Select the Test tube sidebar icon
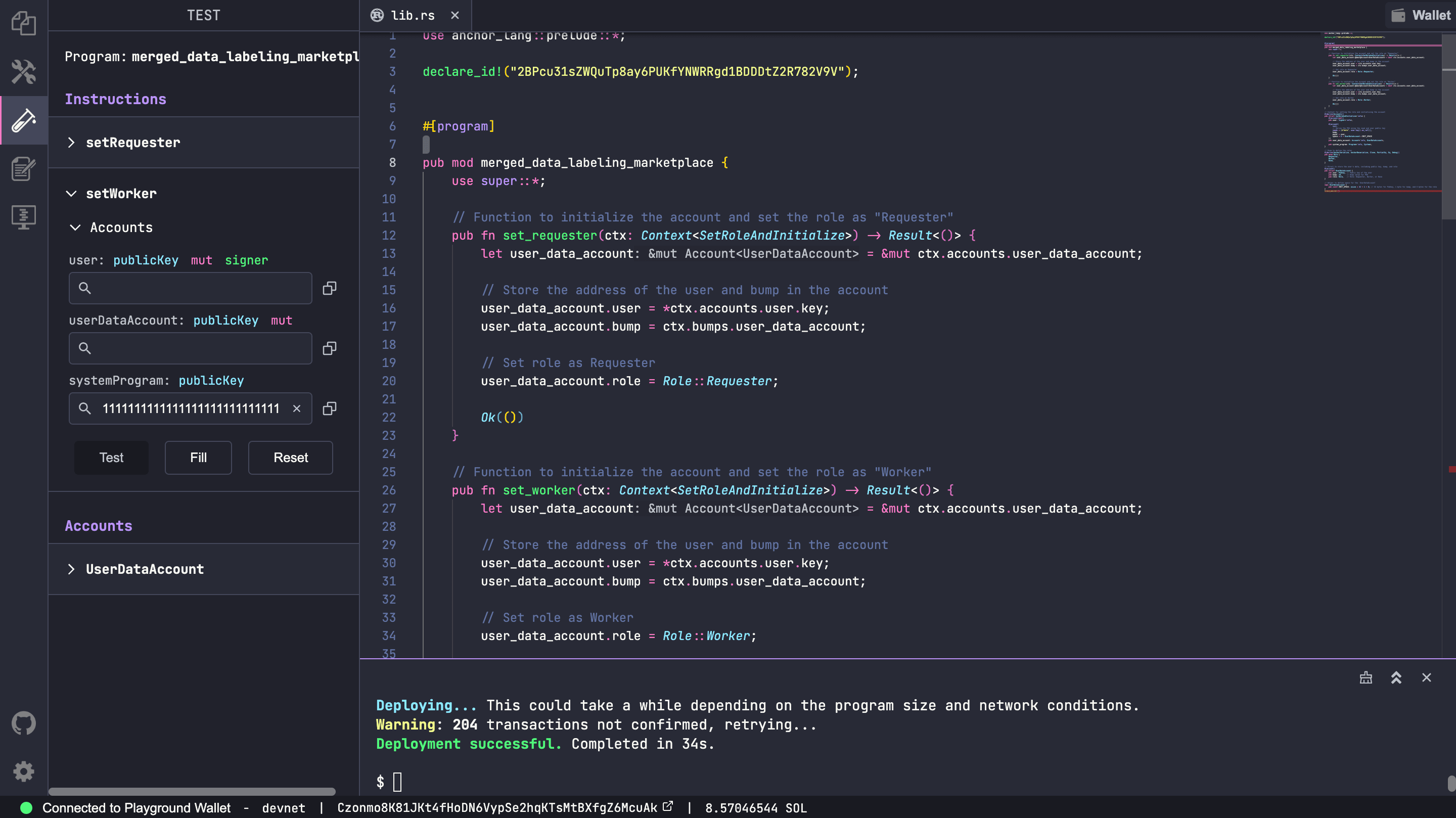This screenshot has height=818, width=1456. click(x=24, y=120)
